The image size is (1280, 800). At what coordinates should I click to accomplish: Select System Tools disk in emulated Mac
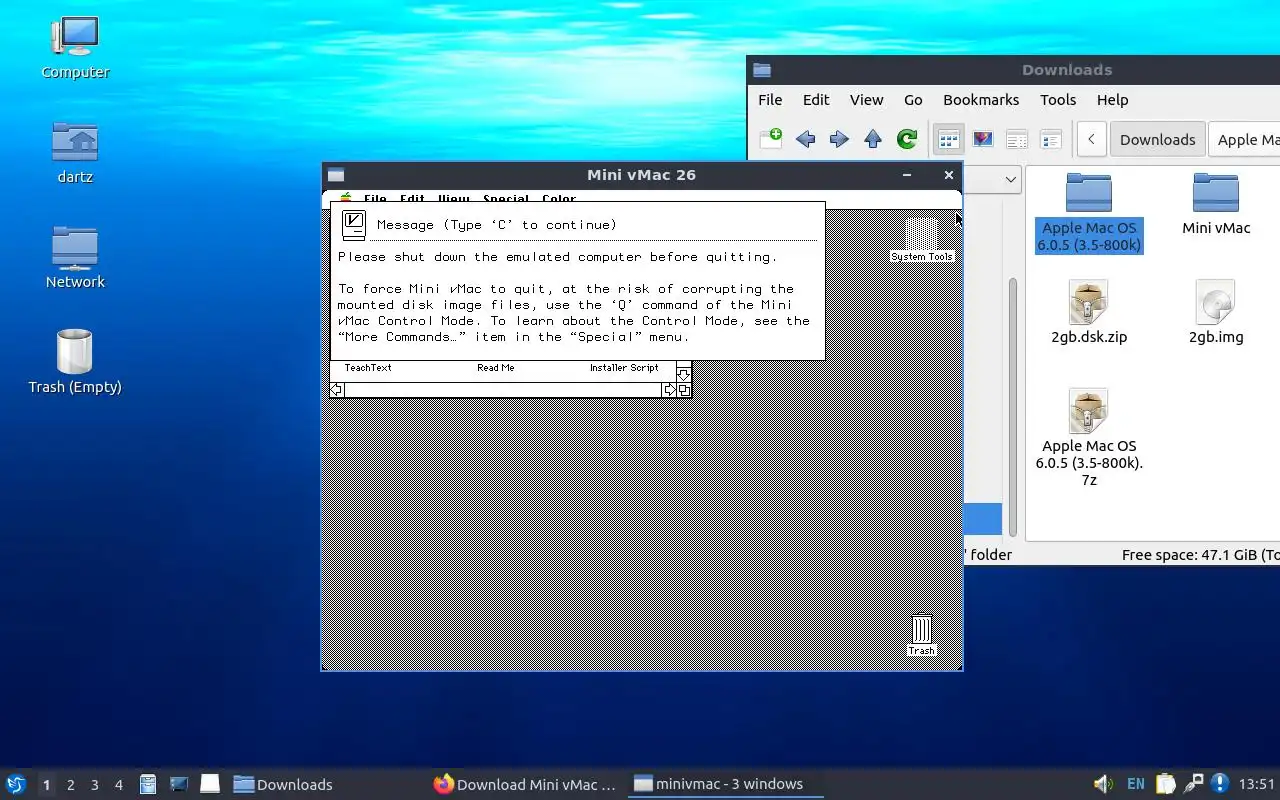point(922,240)
